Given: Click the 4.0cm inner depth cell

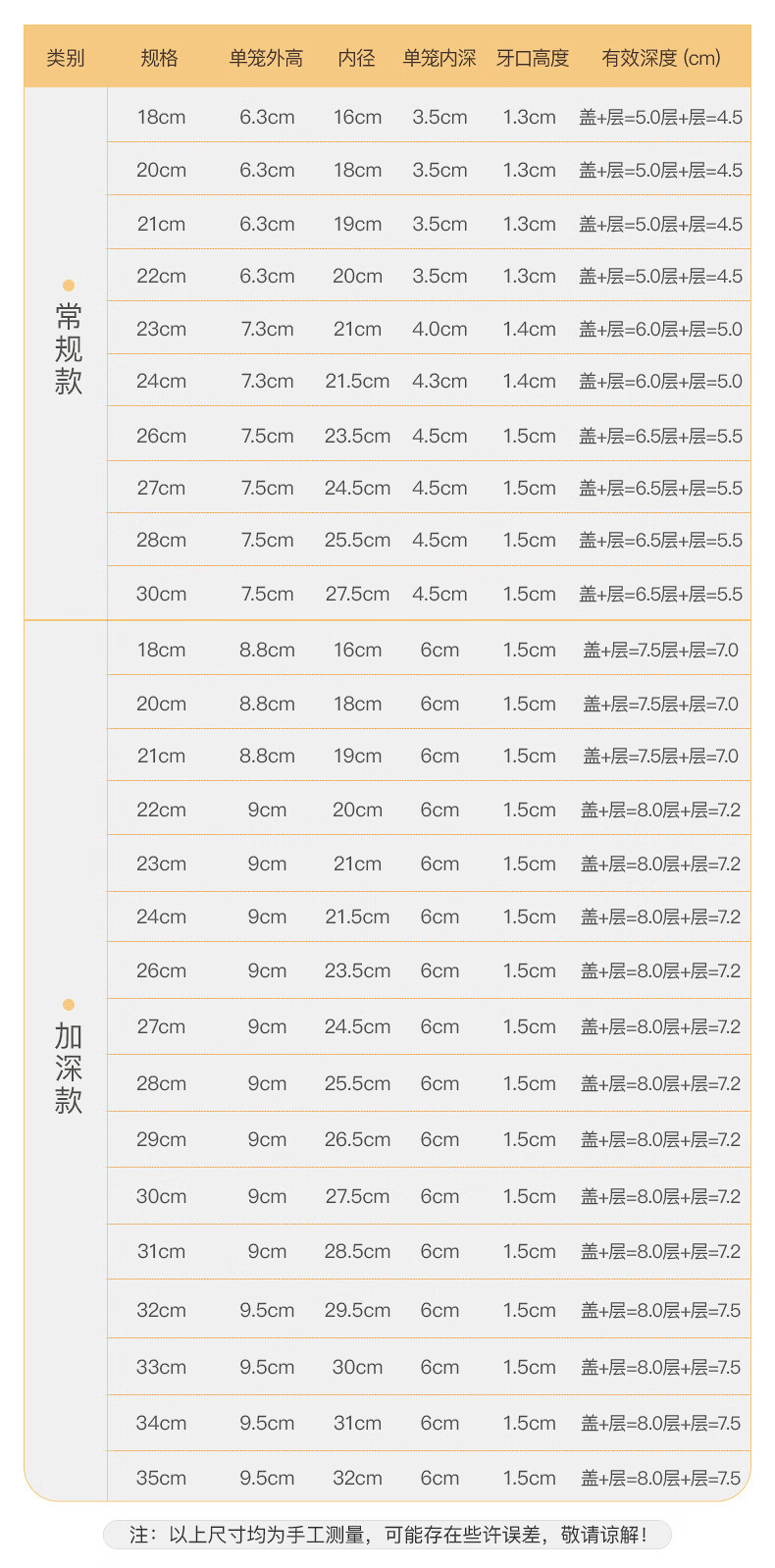Looking at the screenshot, I should pyautogui.click(x=439, y=329).
